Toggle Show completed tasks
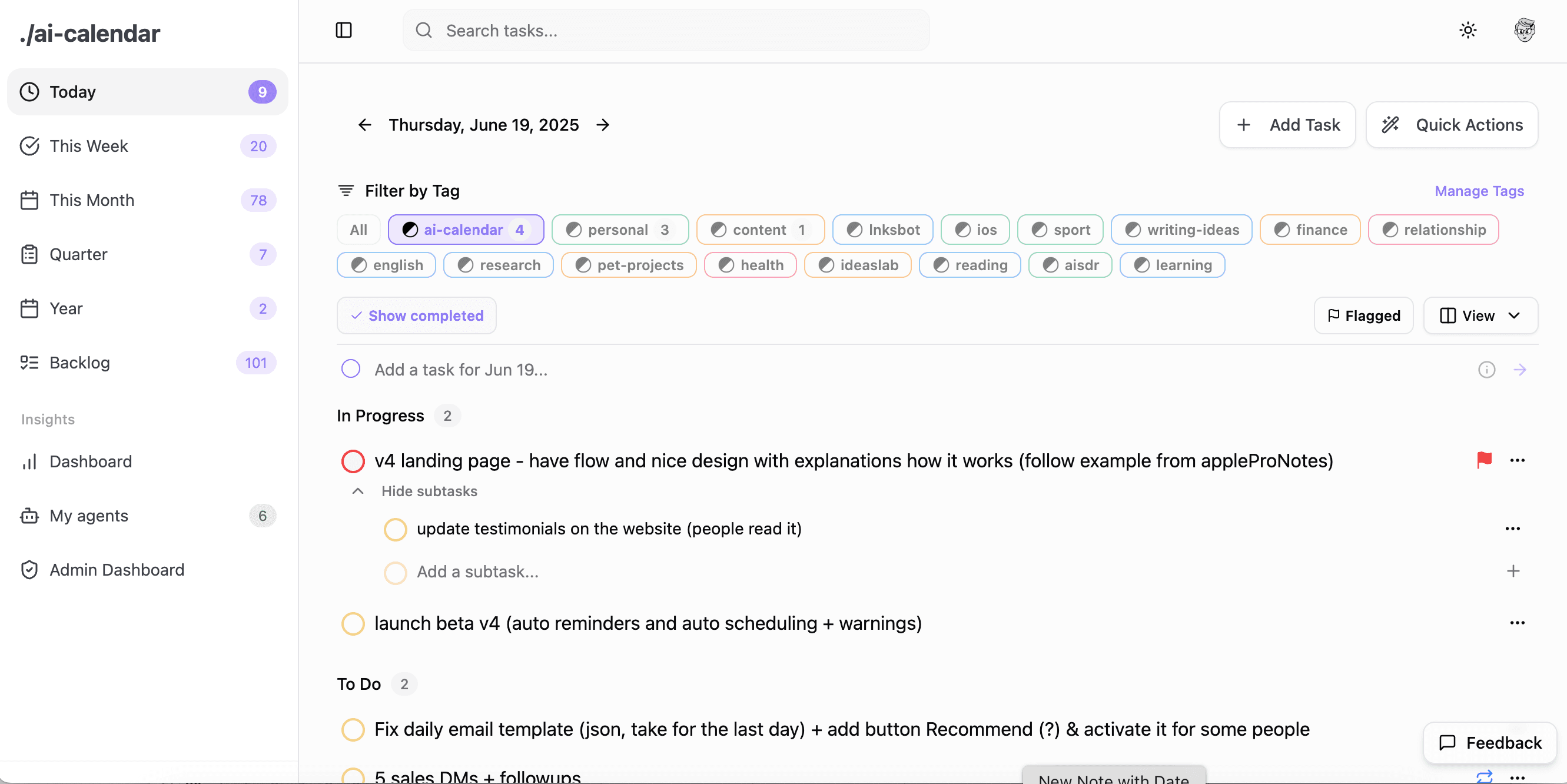 pos(417,315)
